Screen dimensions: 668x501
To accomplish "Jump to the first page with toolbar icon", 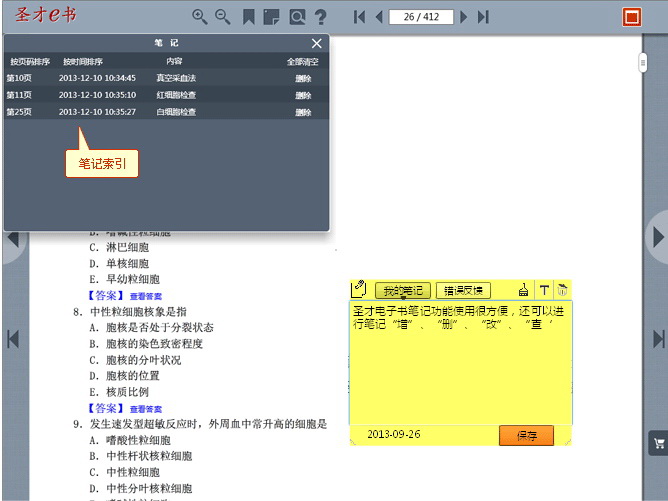I will (359, 17).
